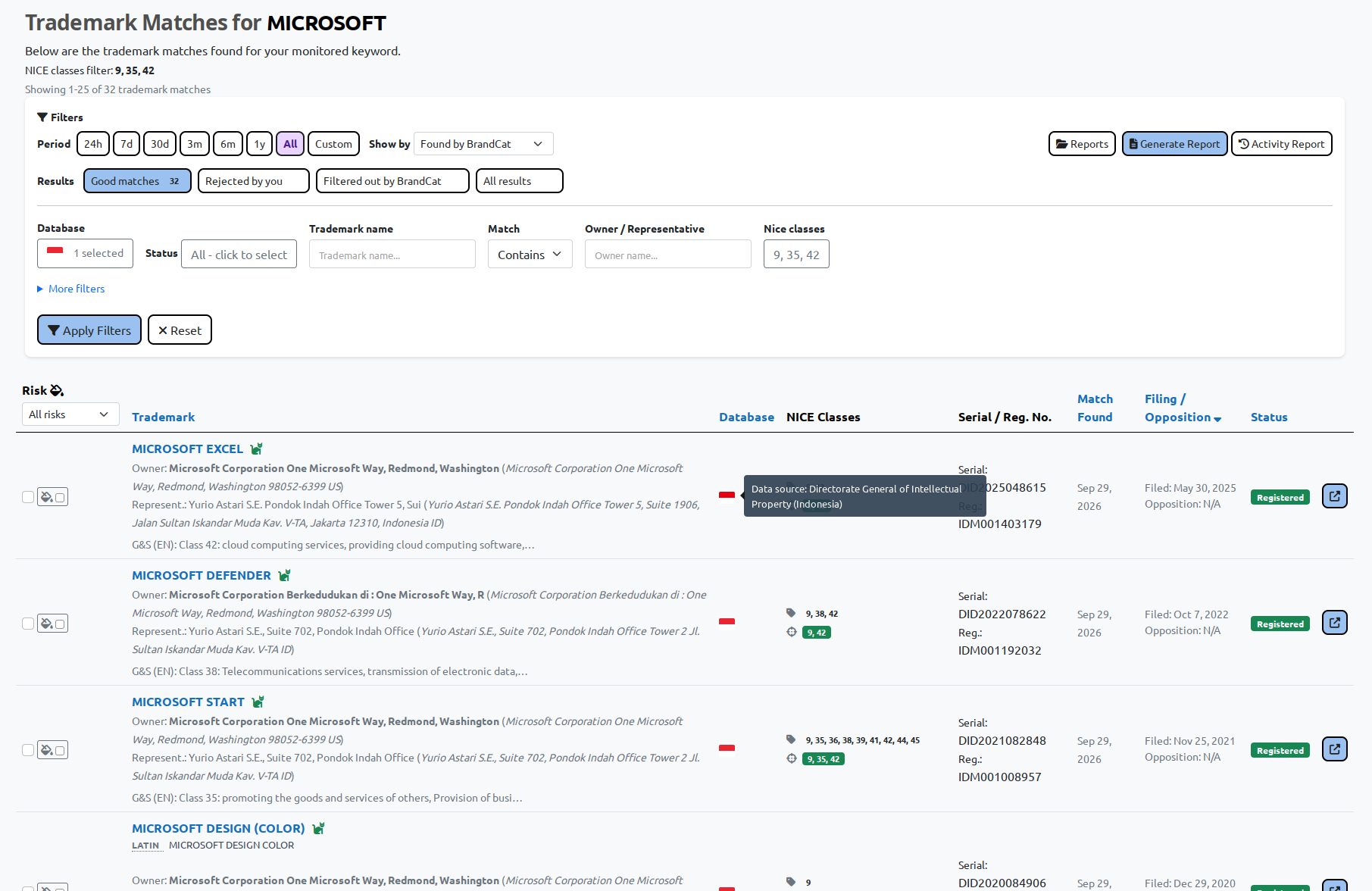Select the 6m period
Viewport: 1372px width, 891px height.
(x=228, y=144)
